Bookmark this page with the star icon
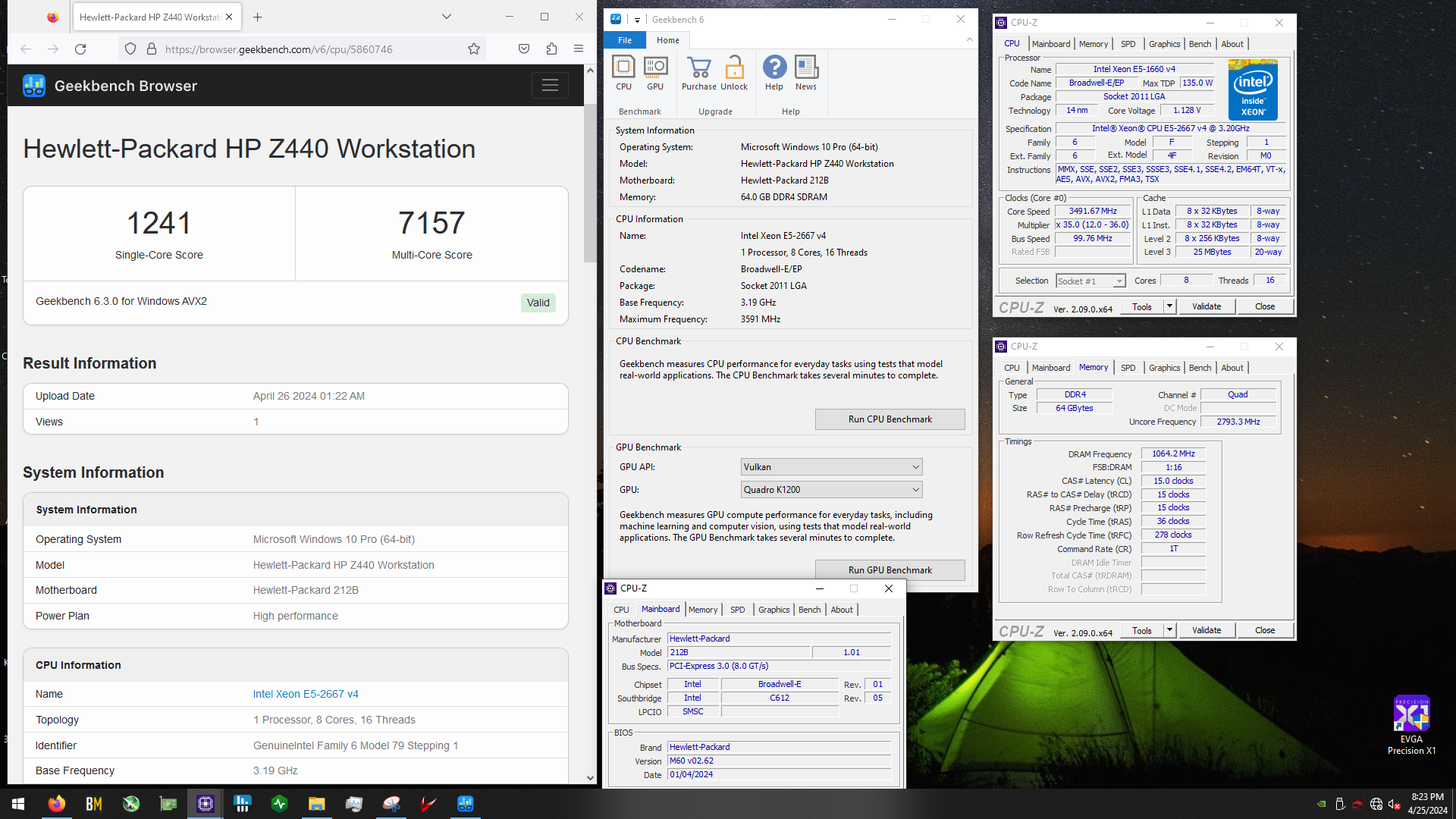This screenshot has height=819, width=1456. tap(474, 49)
